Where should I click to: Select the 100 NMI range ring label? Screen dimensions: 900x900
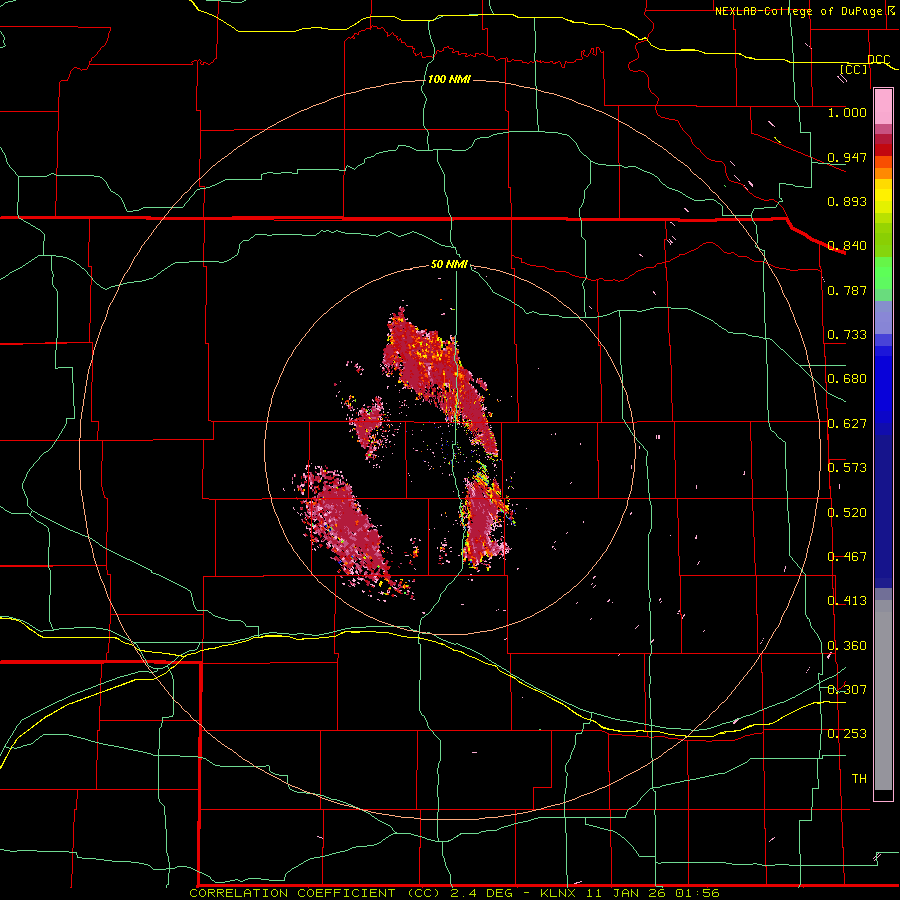point(449,79)
